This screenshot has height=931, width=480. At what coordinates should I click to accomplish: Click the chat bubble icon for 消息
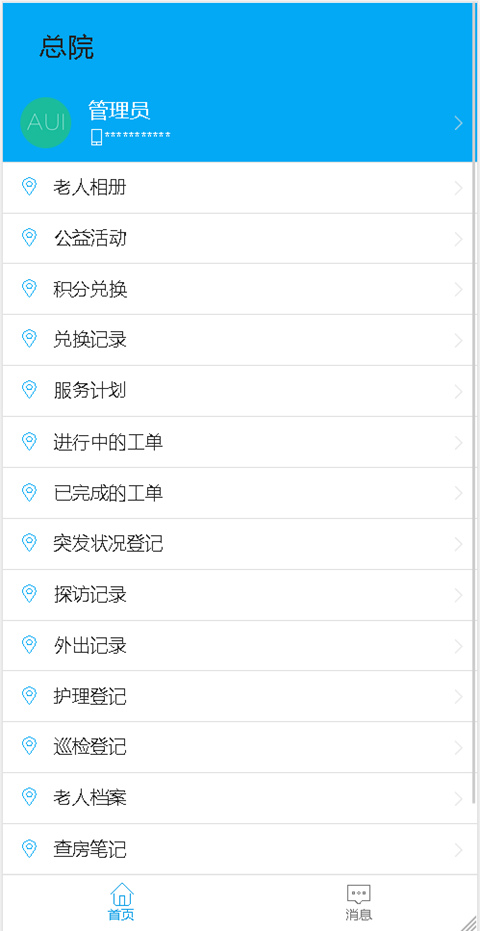pos(359,895)
